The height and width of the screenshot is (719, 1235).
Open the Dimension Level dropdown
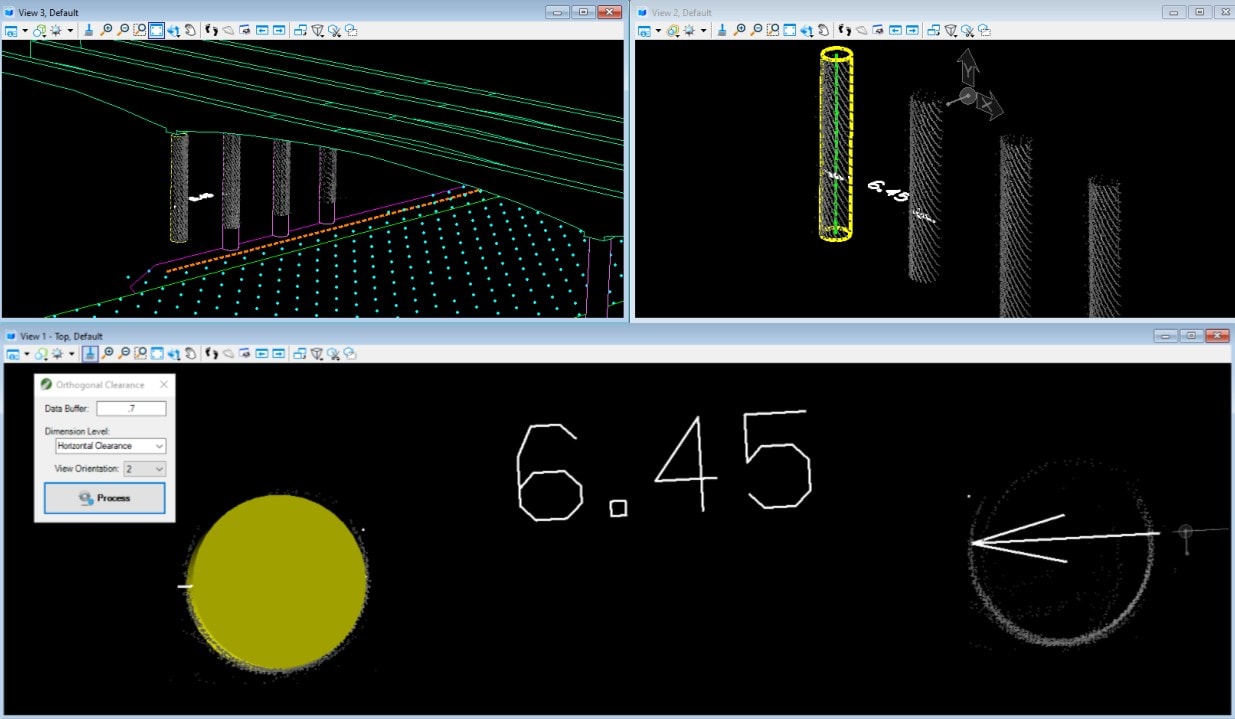(110, 445)
